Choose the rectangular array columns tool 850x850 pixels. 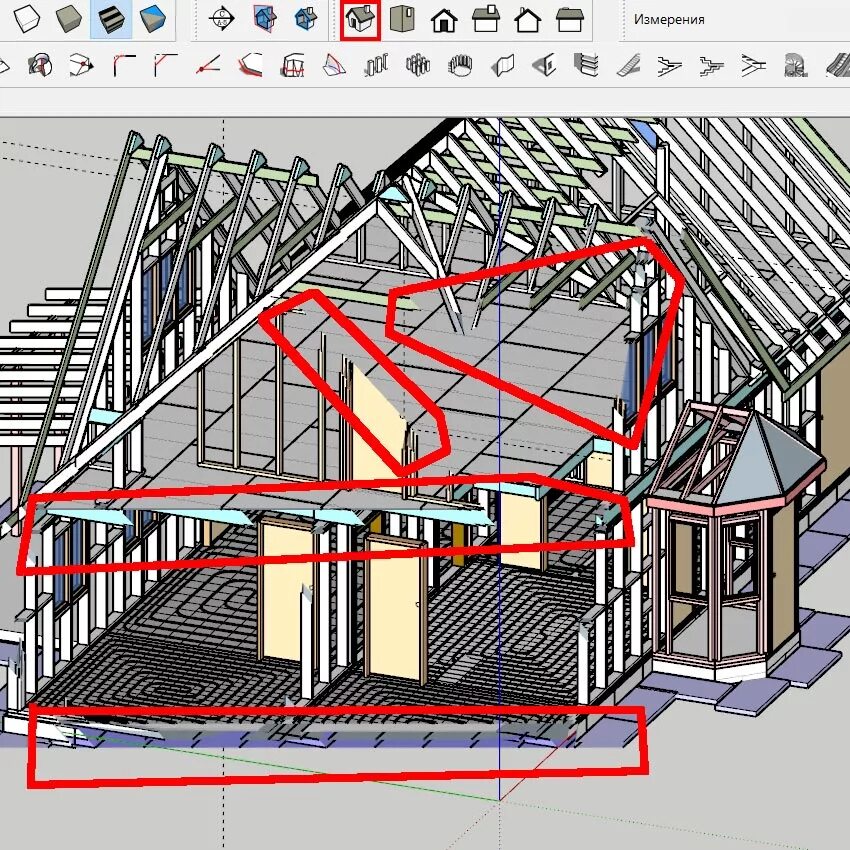point(418,66)
